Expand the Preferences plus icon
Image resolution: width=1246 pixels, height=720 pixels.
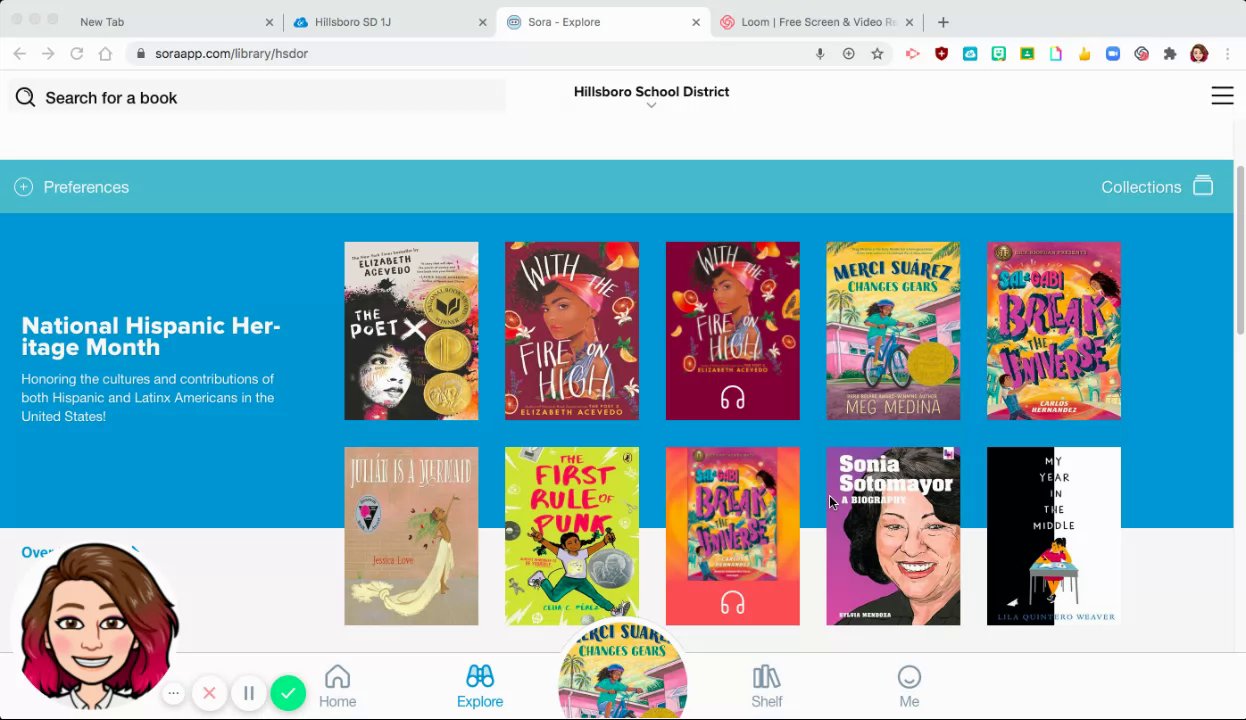(23, 187)
